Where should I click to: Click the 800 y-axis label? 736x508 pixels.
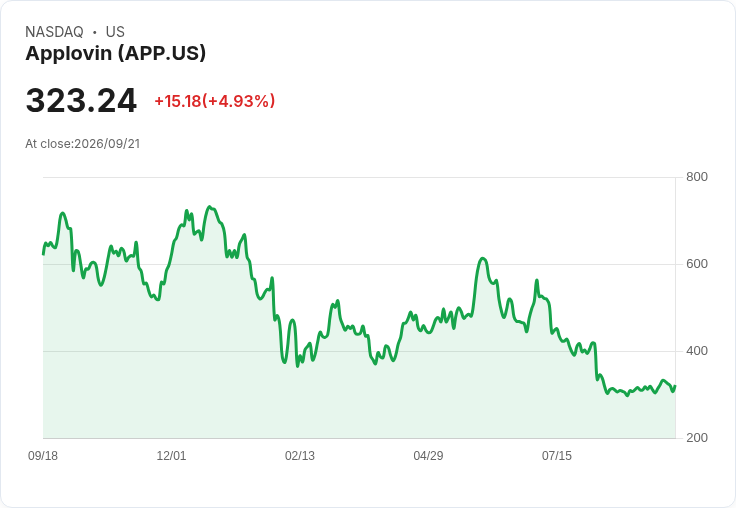click(x=697, y=177)
